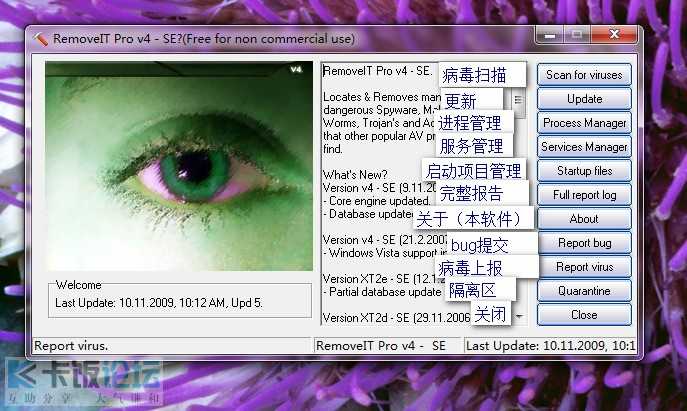687x411 pixels.
Task: Click the Scan for viruses button
Action: (x=584, y=75)
